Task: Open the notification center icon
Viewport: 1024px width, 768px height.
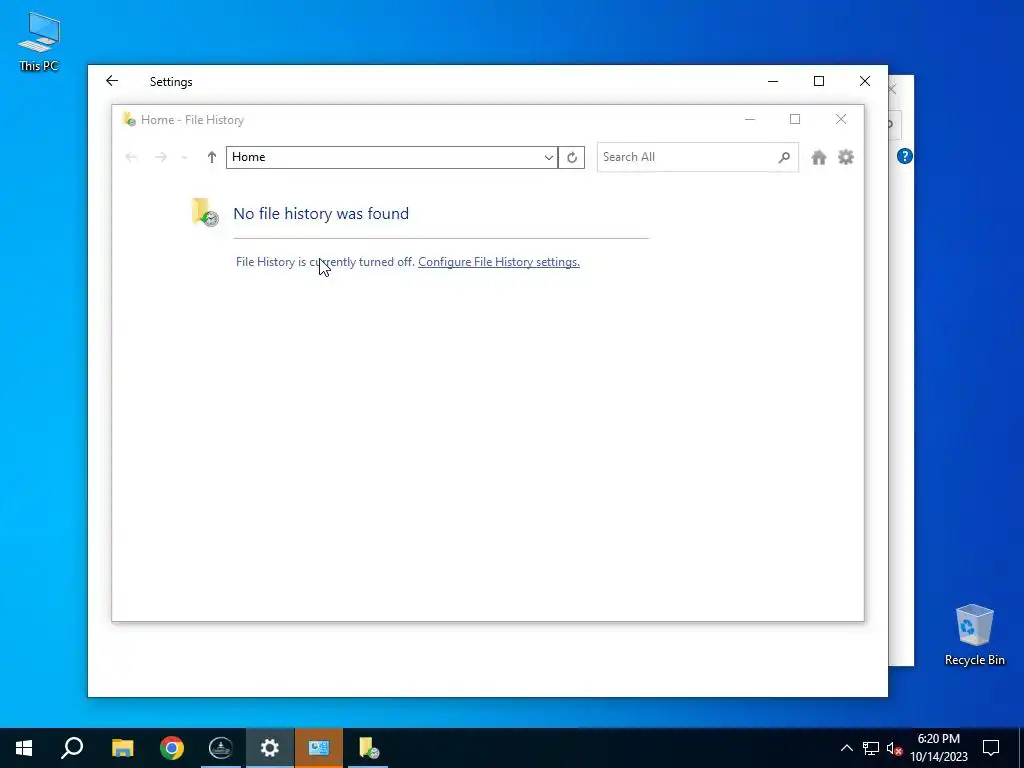Action: [x=991, y=748]
